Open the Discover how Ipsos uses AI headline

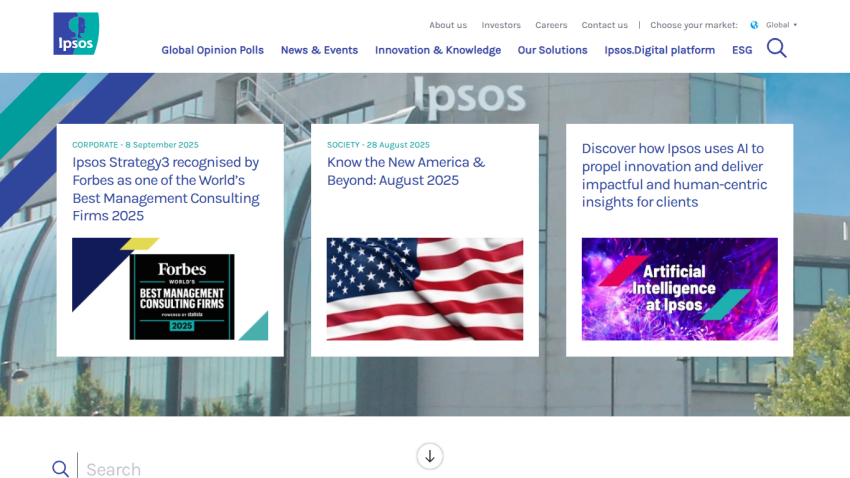674,175
